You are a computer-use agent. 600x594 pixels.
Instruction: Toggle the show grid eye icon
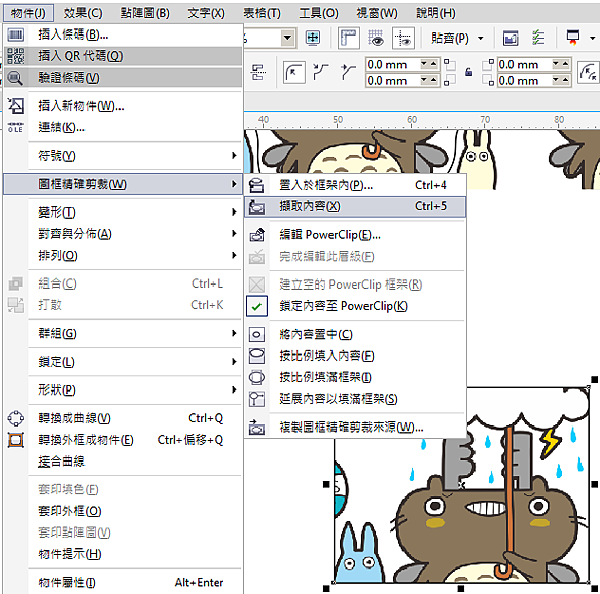click(x=375, y=38)
